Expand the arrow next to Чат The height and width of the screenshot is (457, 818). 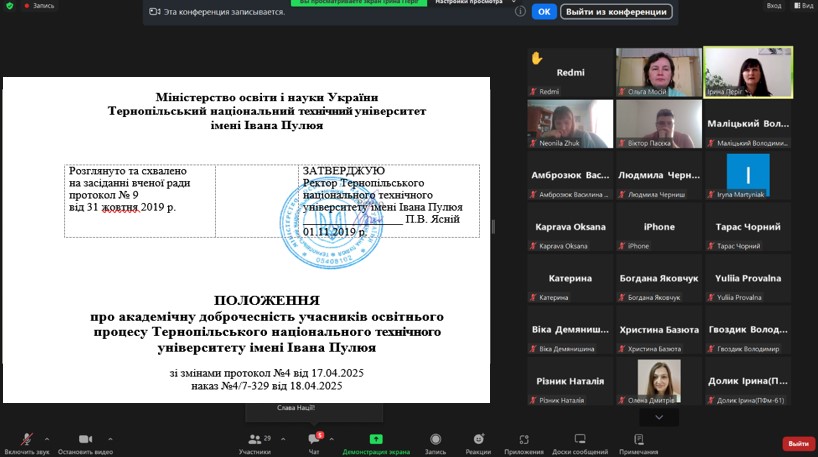point(331,438)
